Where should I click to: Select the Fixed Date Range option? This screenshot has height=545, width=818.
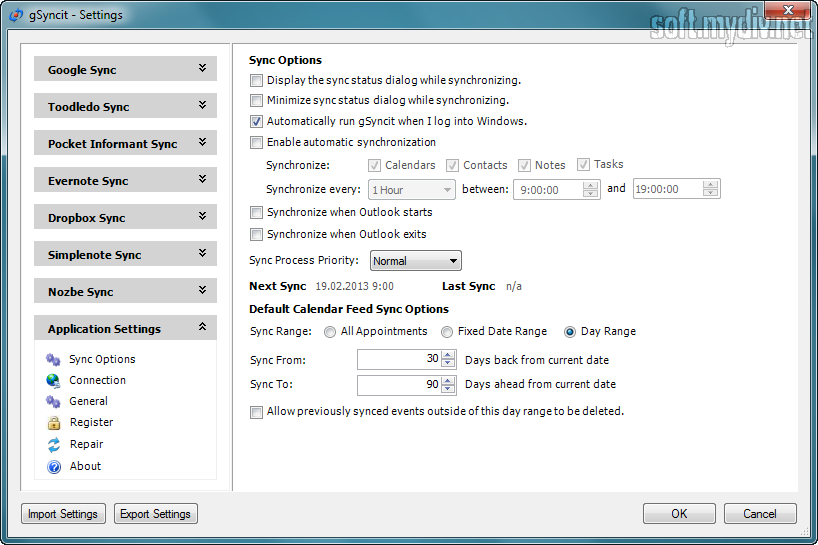click(x=447, y=332)
